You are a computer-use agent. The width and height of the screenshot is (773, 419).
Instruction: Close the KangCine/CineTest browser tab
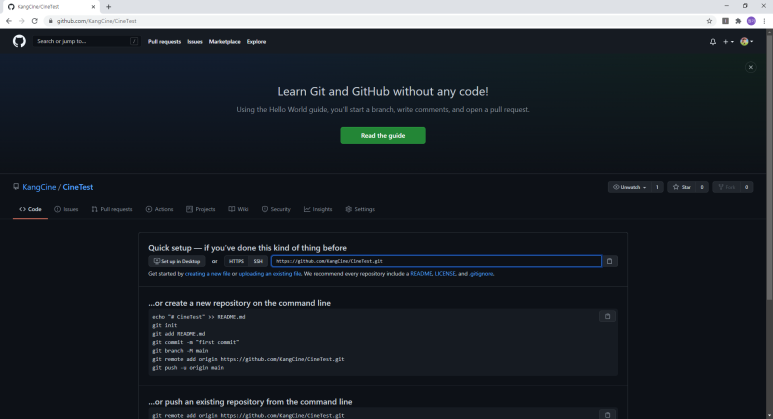[x=93, y=7]
